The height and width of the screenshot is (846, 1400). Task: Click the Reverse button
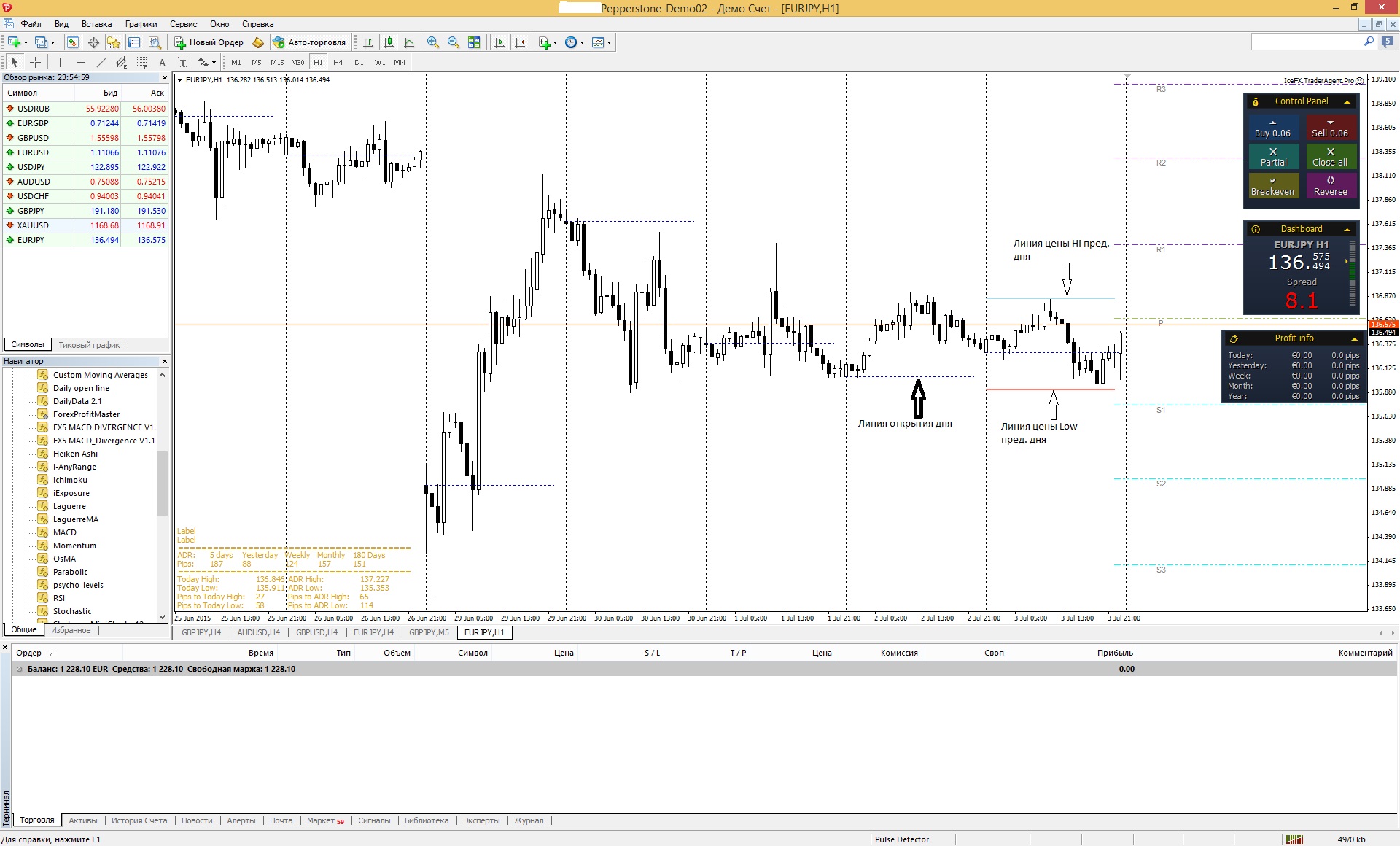(x=1330, y=186)
